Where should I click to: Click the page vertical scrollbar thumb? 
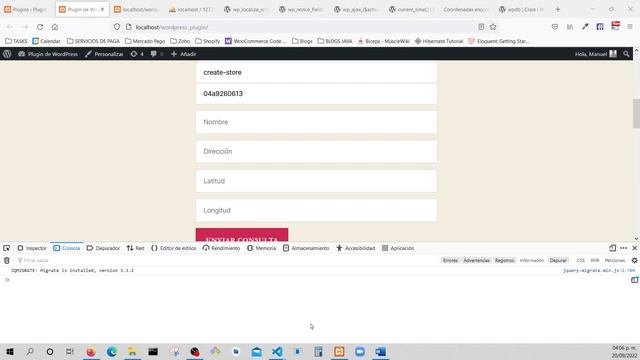point(636,113)
